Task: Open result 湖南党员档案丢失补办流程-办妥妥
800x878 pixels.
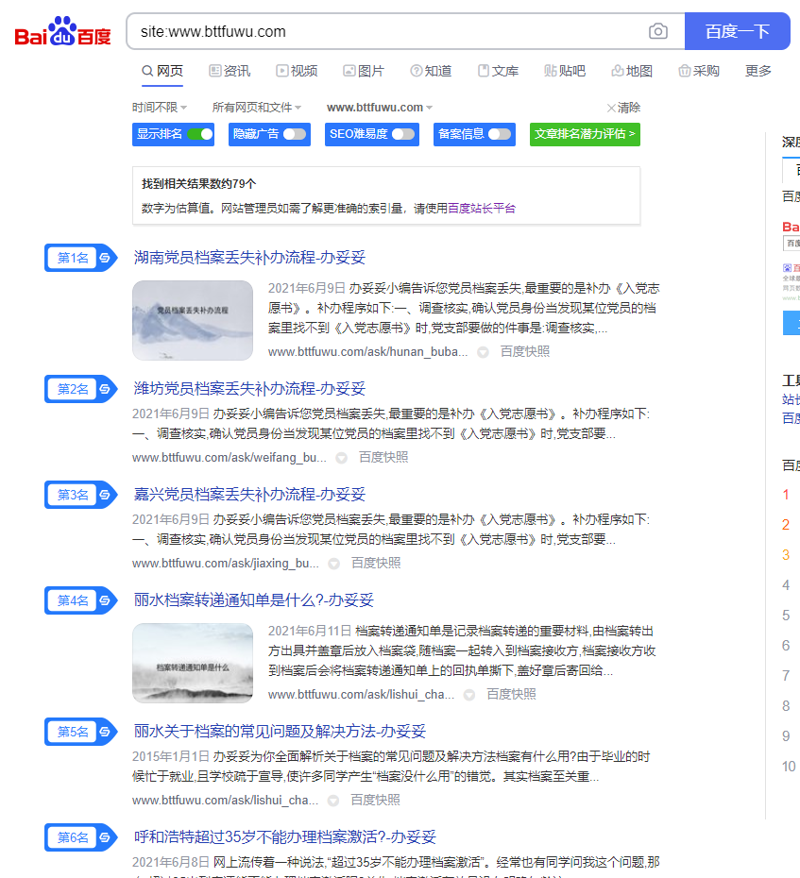Action: (250, 258)
